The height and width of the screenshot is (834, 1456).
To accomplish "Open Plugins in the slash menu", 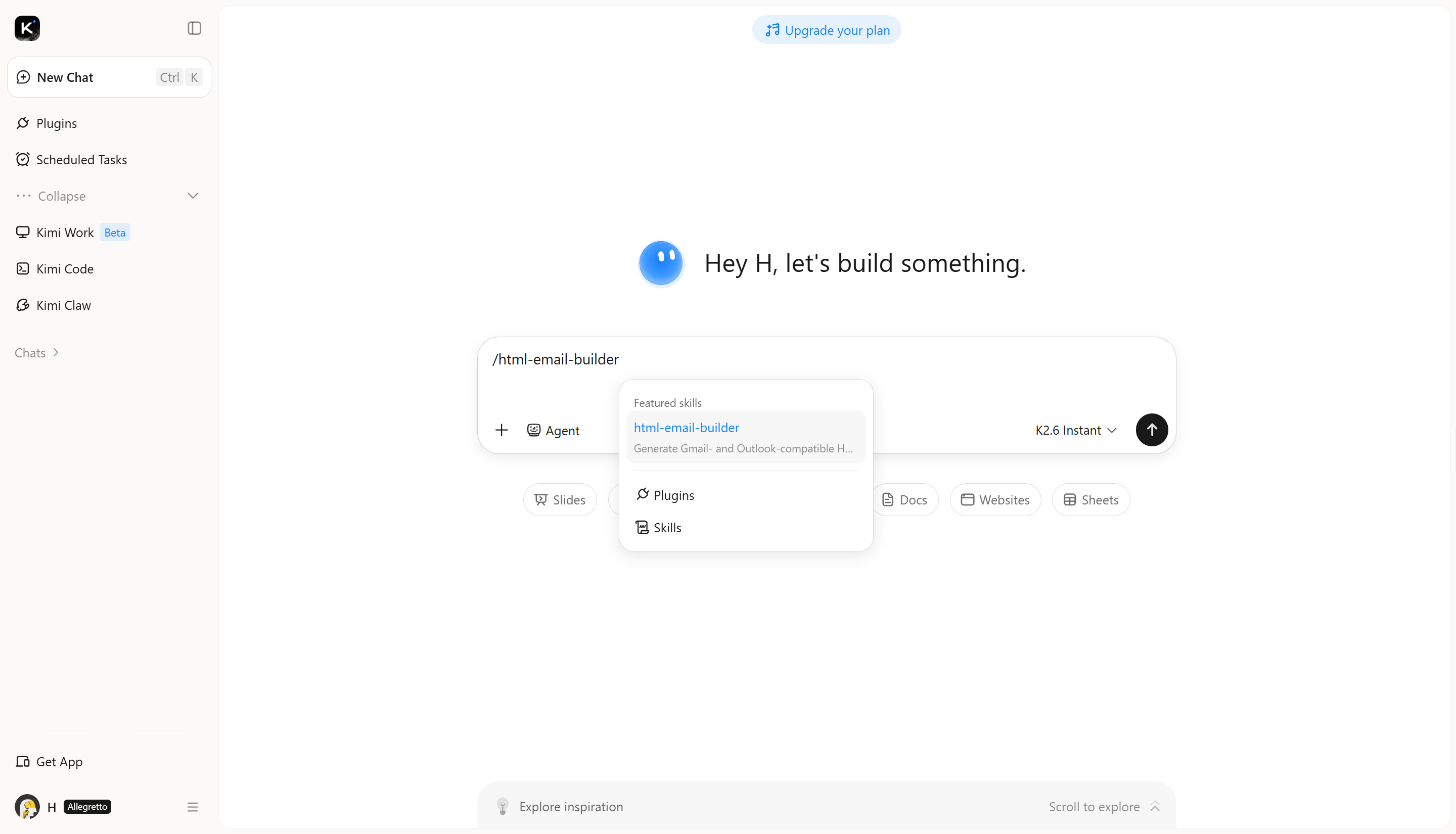I will tap(746, 495).
